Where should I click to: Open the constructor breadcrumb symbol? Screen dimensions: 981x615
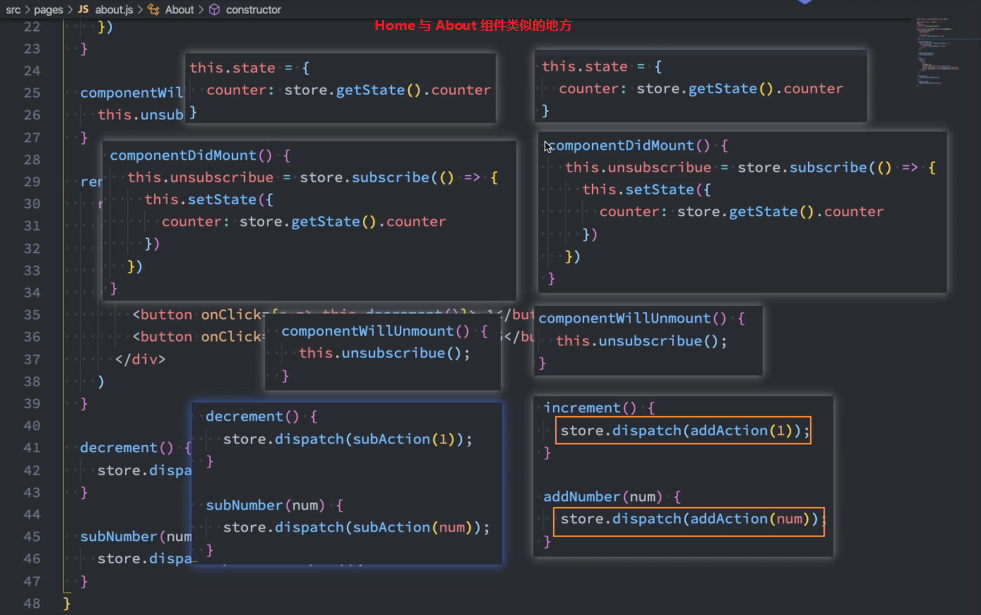click(x=253, y=9)
